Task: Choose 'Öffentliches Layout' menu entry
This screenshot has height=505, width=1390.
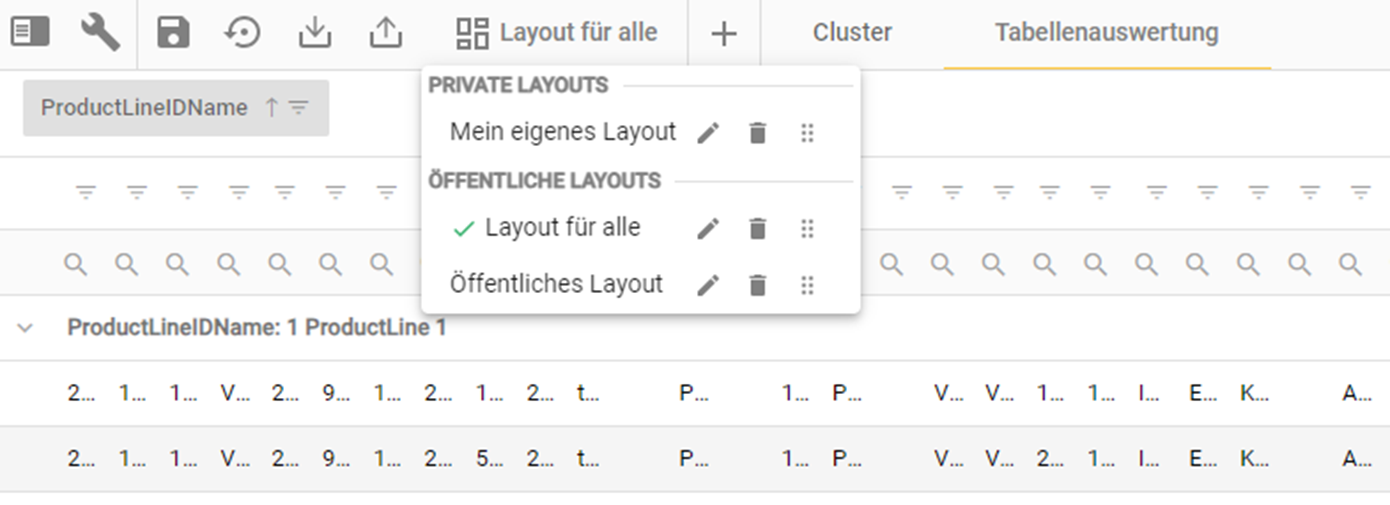Action: 556,285
